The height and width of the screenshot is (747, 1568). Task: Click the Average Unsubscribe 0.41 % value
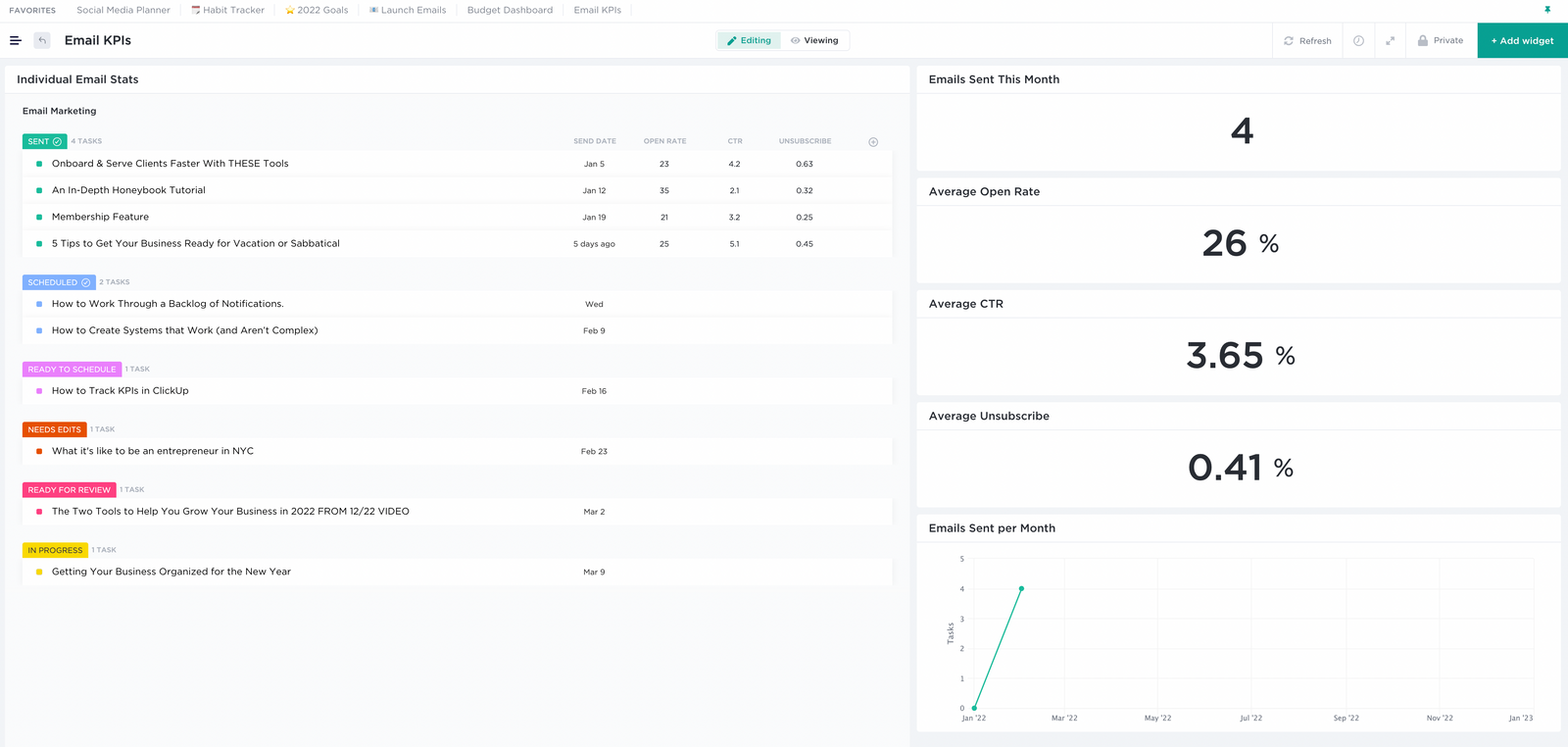click(x=1241, y=468)
